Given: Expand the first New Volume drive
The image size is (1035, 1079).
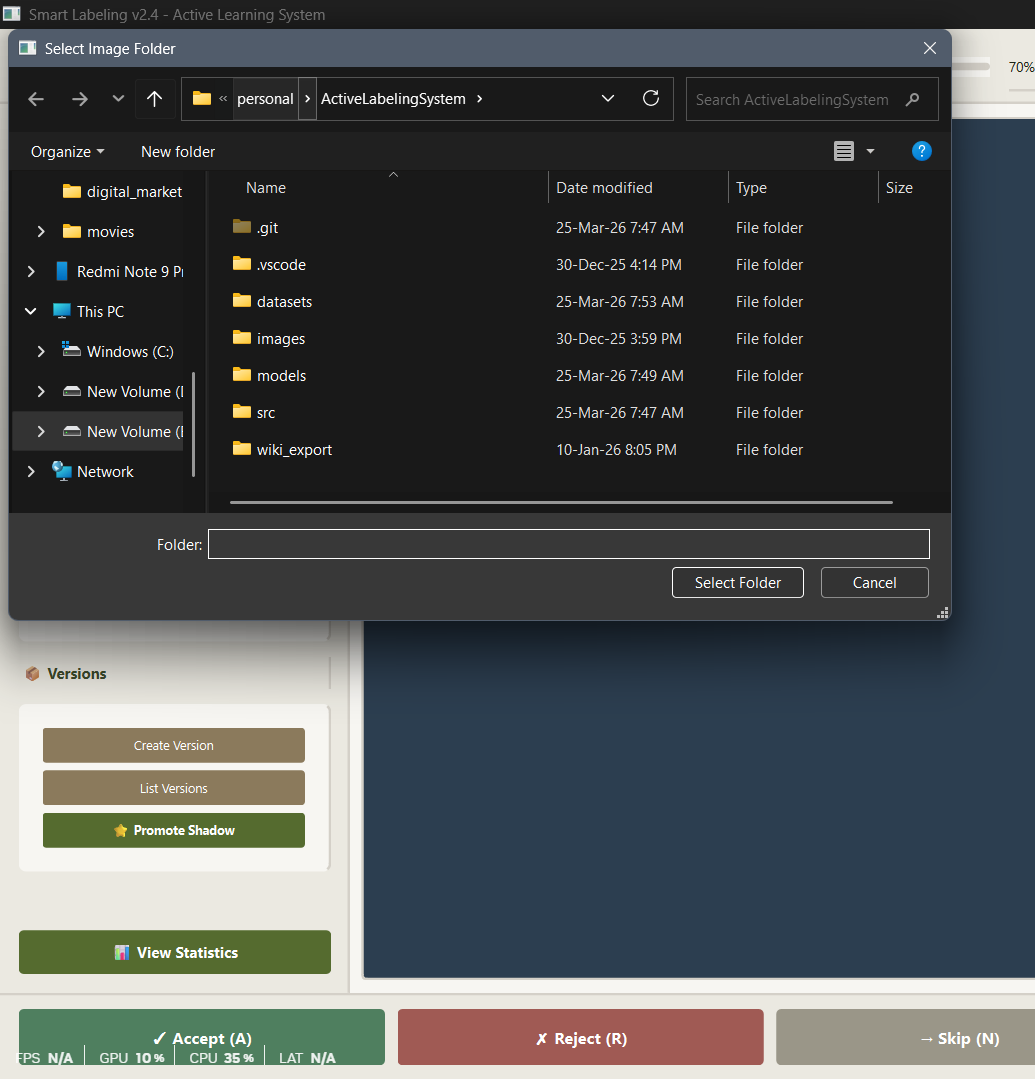Looking at the screenshot, I should [x=41, y=392].
